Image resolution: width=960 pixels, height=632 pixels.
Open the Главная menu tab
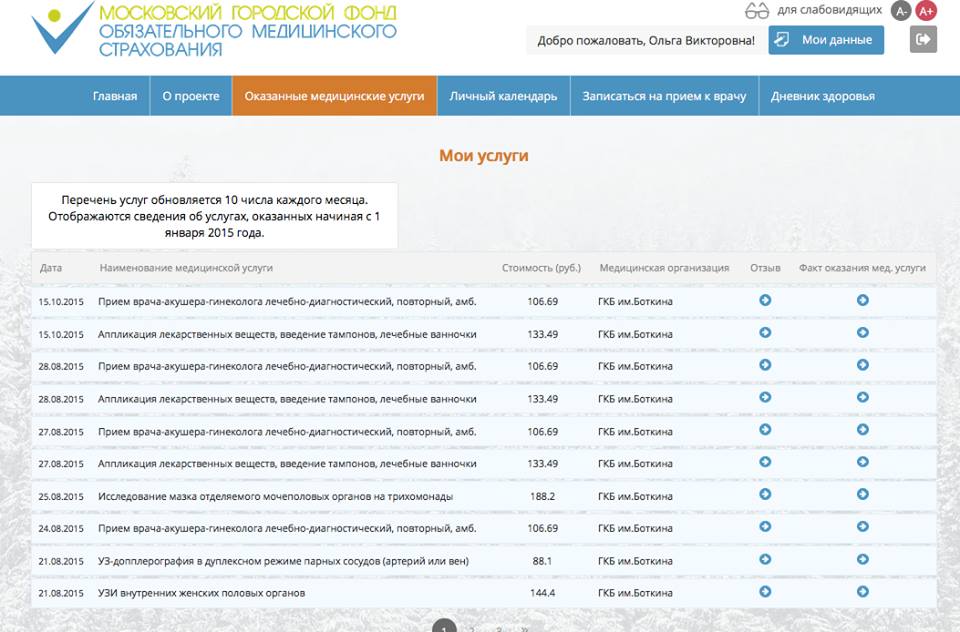click(x=115, y=96)
